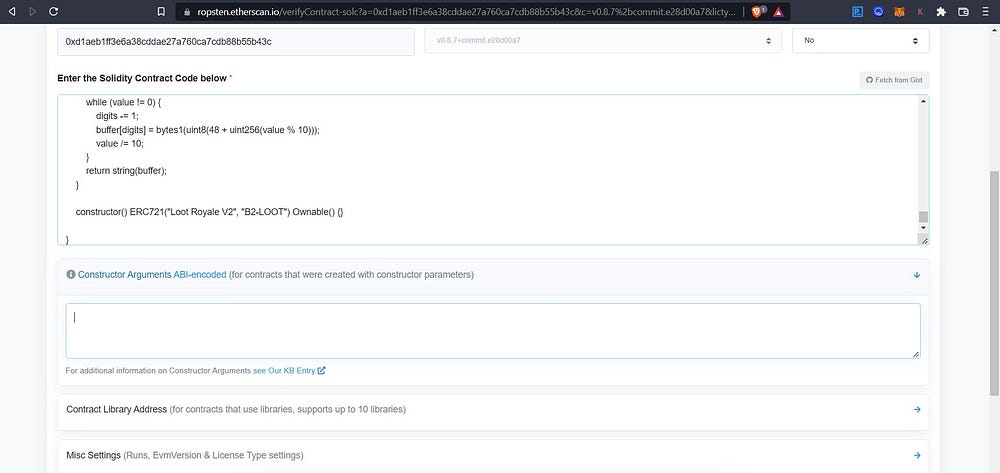Open the extensions puzzle menu
Screen dimensions: 1000x473
click(941, 11)
